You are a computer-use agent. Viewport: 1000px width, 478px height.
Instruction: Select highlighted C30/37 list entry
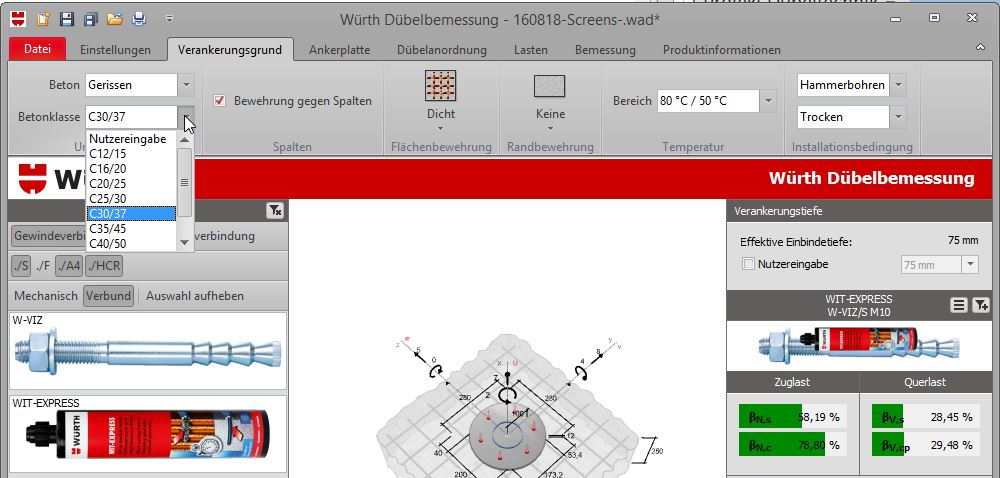click(x=131, y=214)
